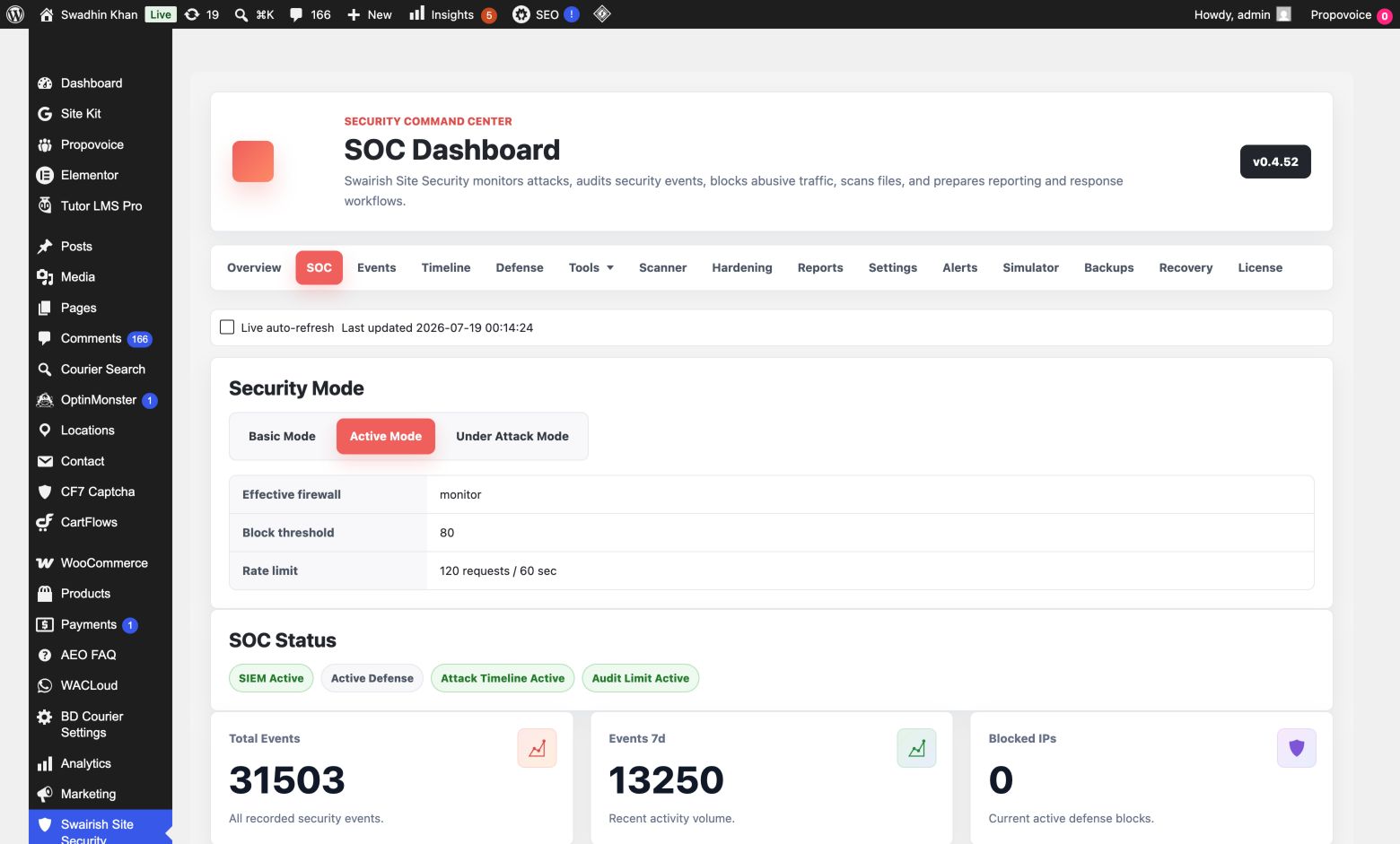This screenshot has height=844, width=1400.
Task: Open the SEO gear icon
Action: click(x=521, y=14)
